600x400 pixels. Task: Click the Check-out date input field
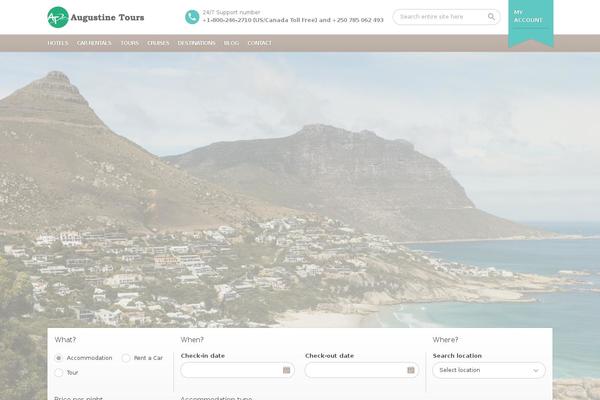[x=362, y=370]
